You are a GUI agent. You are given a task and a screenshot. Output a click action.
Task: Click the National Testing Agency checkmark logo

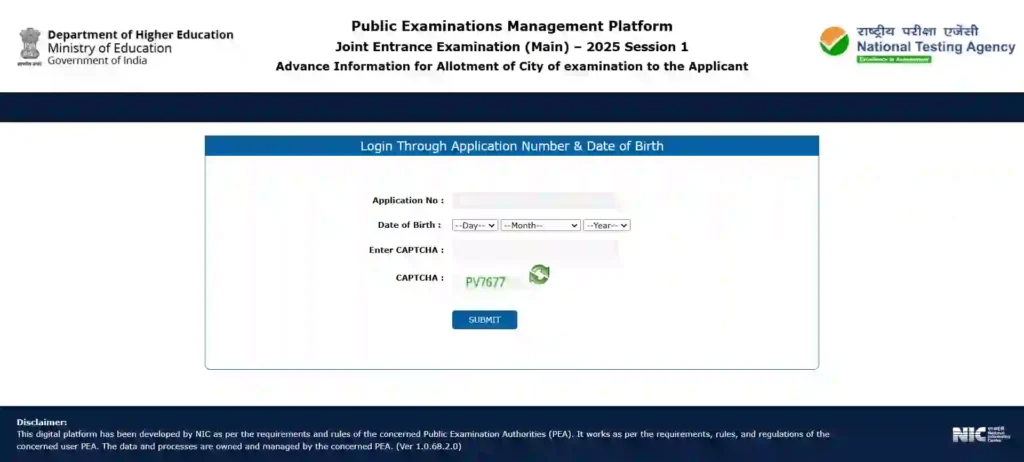(834, 41)
